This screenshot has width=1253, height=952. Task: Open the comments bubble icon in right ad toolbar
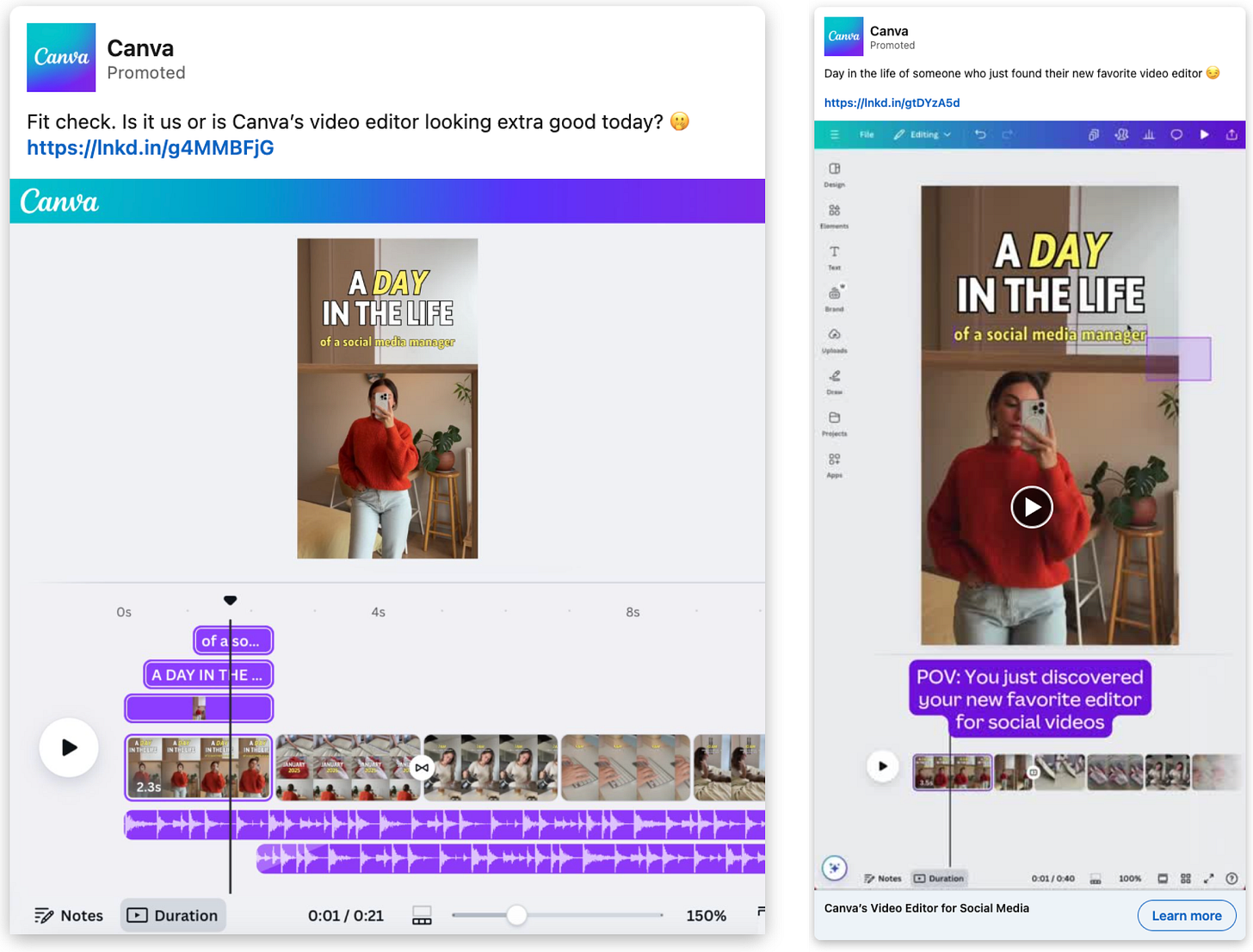point(1176,134)
